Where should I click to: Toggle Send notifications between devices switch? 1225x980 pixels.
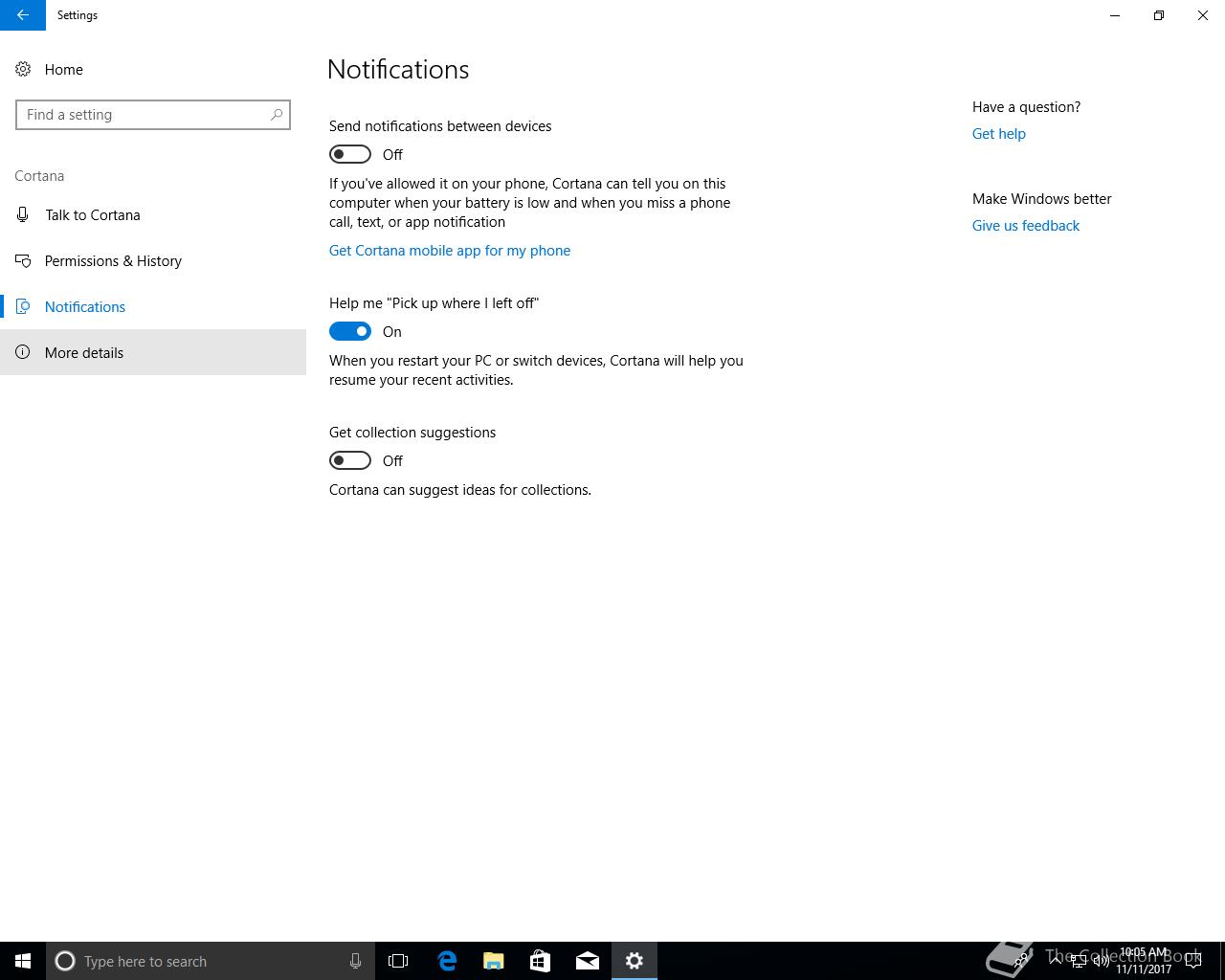350,154
